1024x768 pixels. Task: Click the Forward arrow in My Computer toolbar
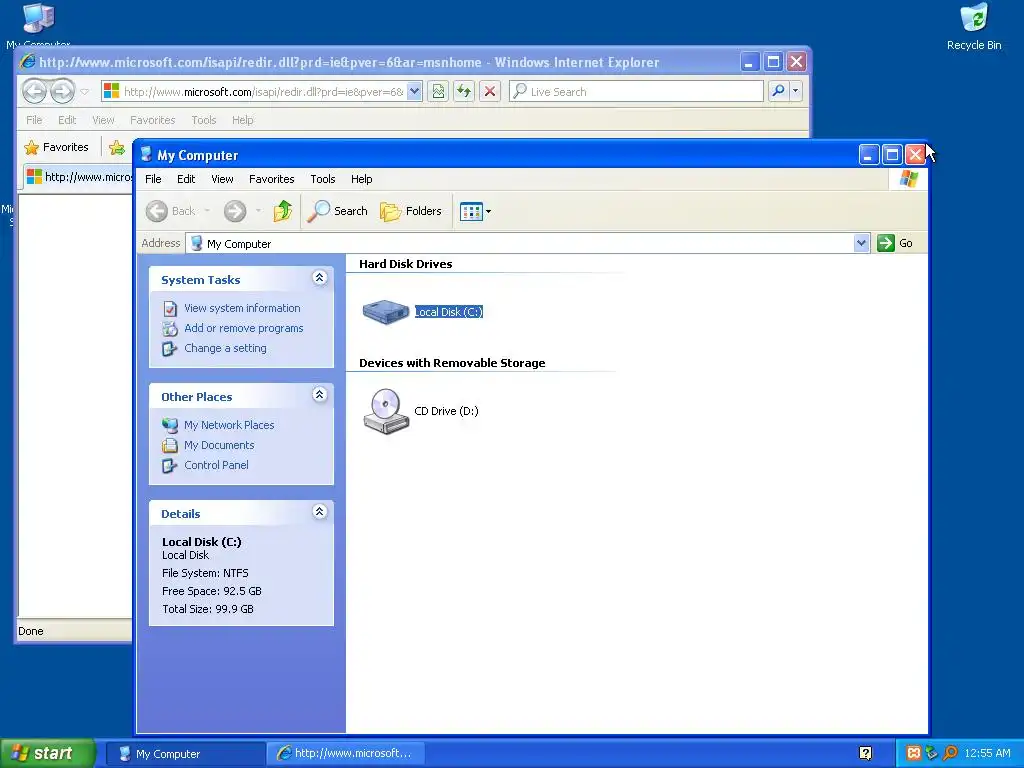pyautogui.click(x=234, y=211)
